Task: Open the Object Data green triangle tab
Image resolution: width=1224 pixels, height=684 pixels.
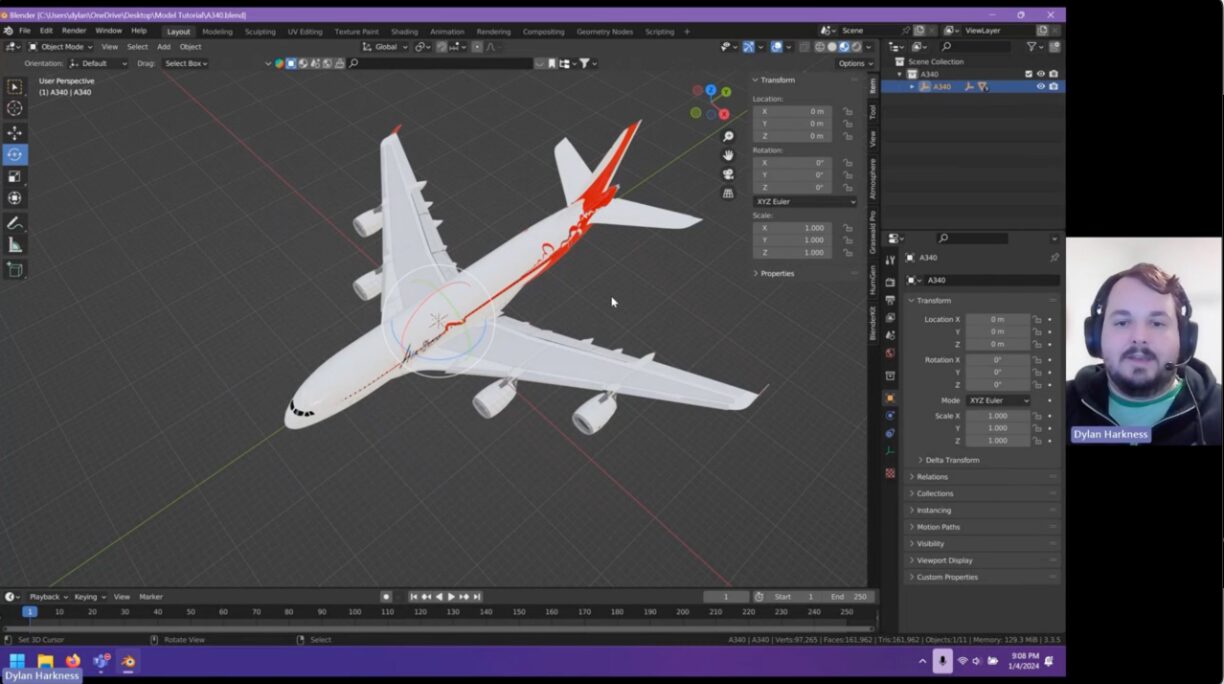Action: point(890,452)
